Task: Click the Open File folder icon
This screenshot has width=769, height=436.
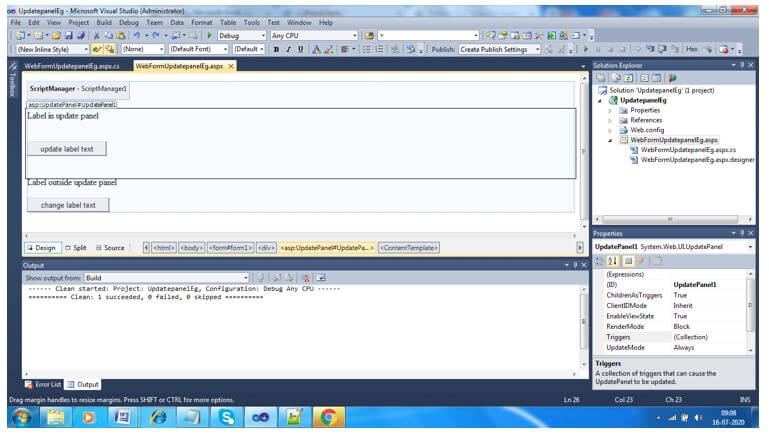Action: tap(56, 35)
